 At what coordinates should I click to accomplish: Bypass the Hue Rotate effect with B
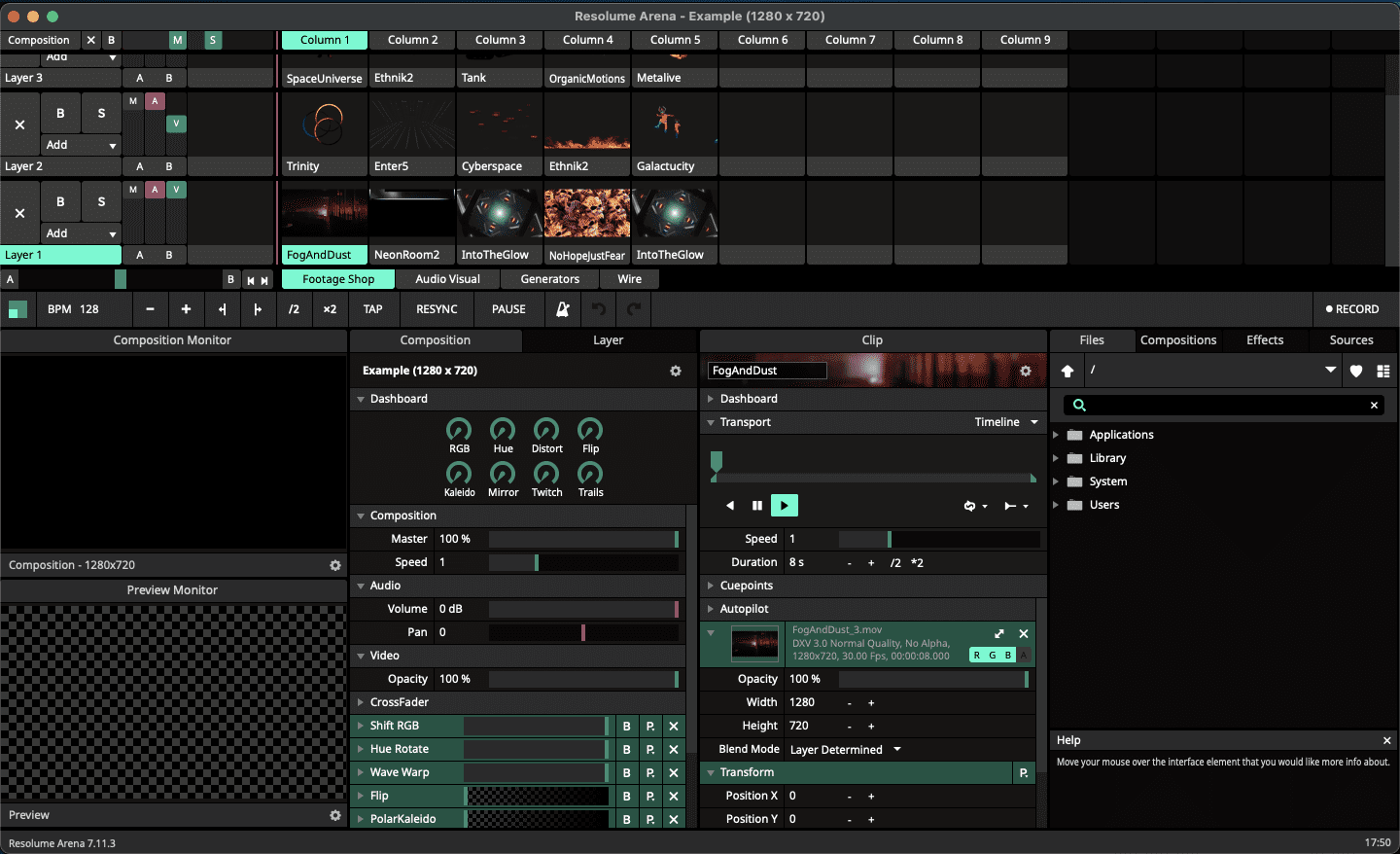pos(627,749)
